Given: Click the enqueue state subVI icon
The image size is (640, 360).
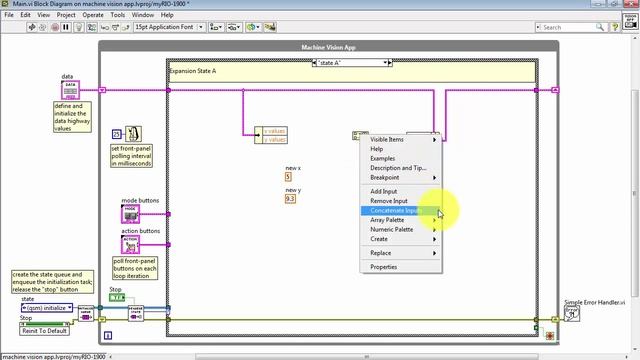Looking at the screenshot, I should pyautogui.click(x=136, y=314).
